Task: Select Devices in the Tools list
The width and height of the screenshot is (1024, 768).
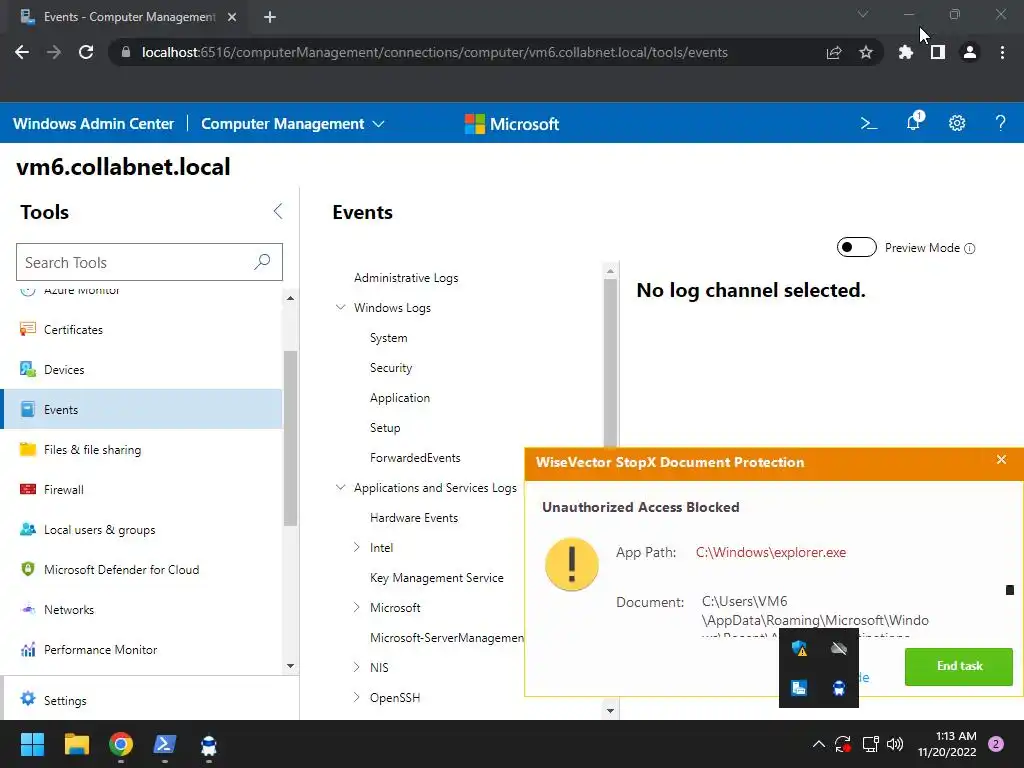Action: (x=142, y=369)
